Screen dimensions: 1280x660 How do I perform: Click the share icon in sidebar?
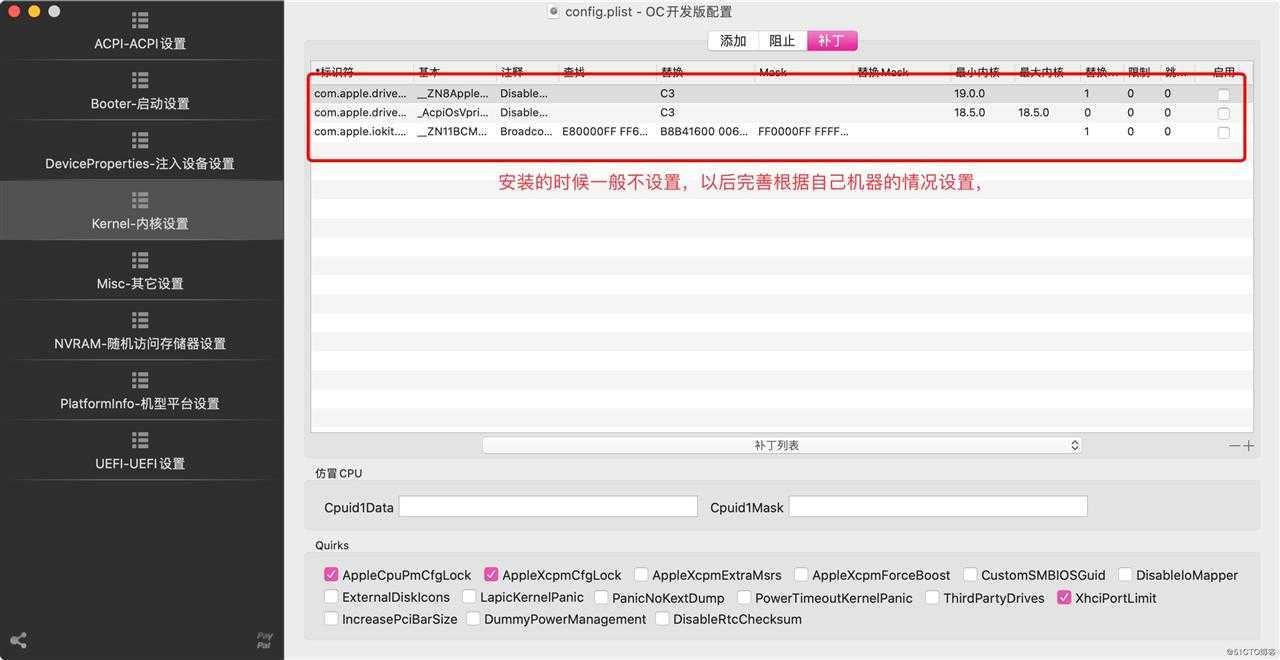click(x=18, y=640)
